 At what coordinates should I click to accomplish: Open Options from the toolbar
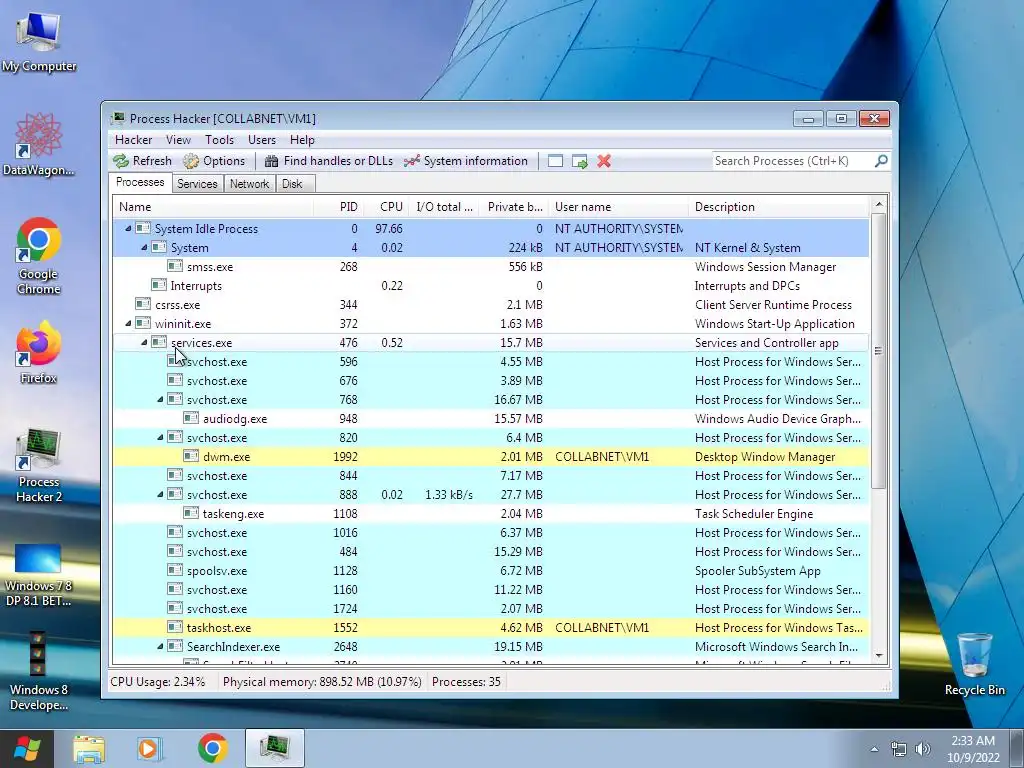(x=214, y=161)
